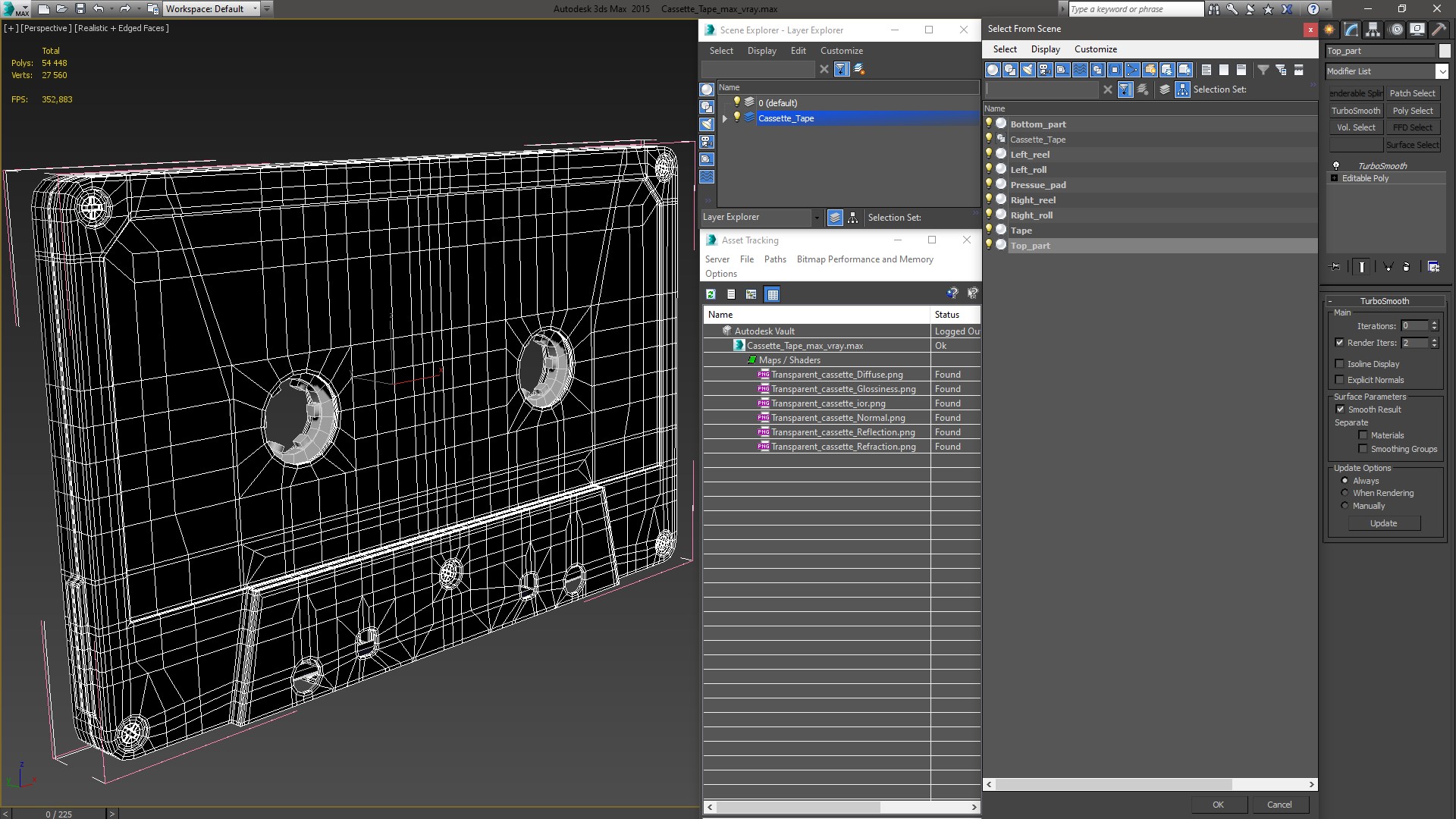Click Configure Modifier Sets icon
Screen dimensions: 1456x819
(x=1433, y=267)
